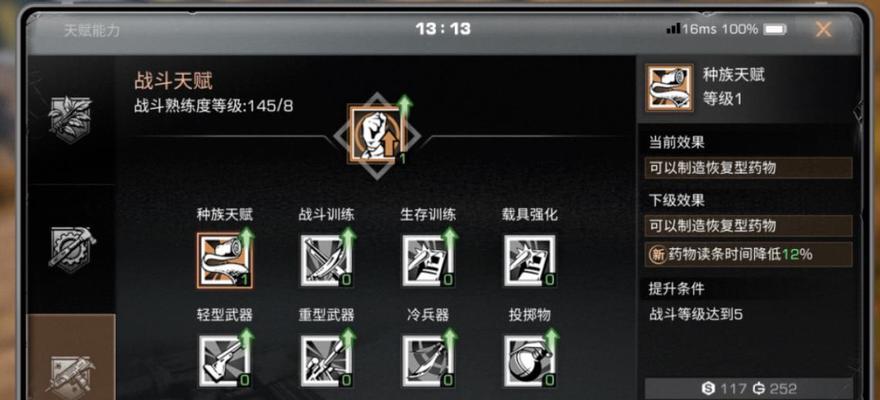This screenshot has width=880, height=400.
Task: Click the 种族天赋 detail thumbnail in right panel
Action: coord(669,88)
